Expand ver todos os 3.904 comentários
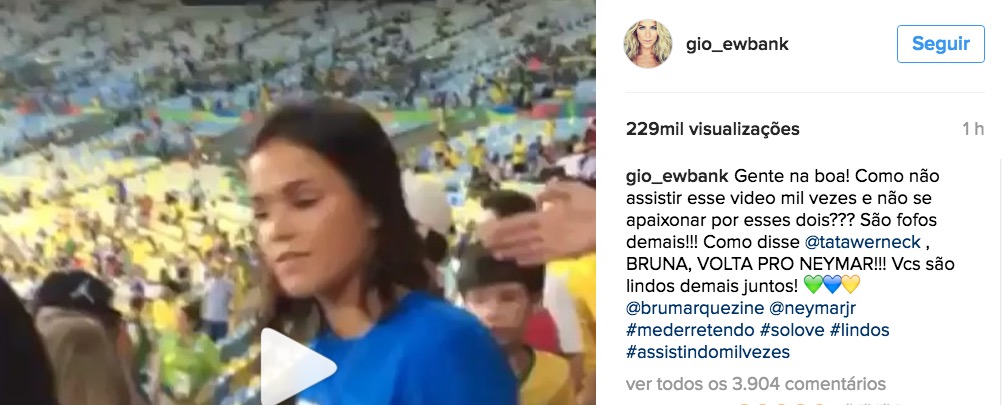The height and width of the screenshot is (405, 1002). 756,384
